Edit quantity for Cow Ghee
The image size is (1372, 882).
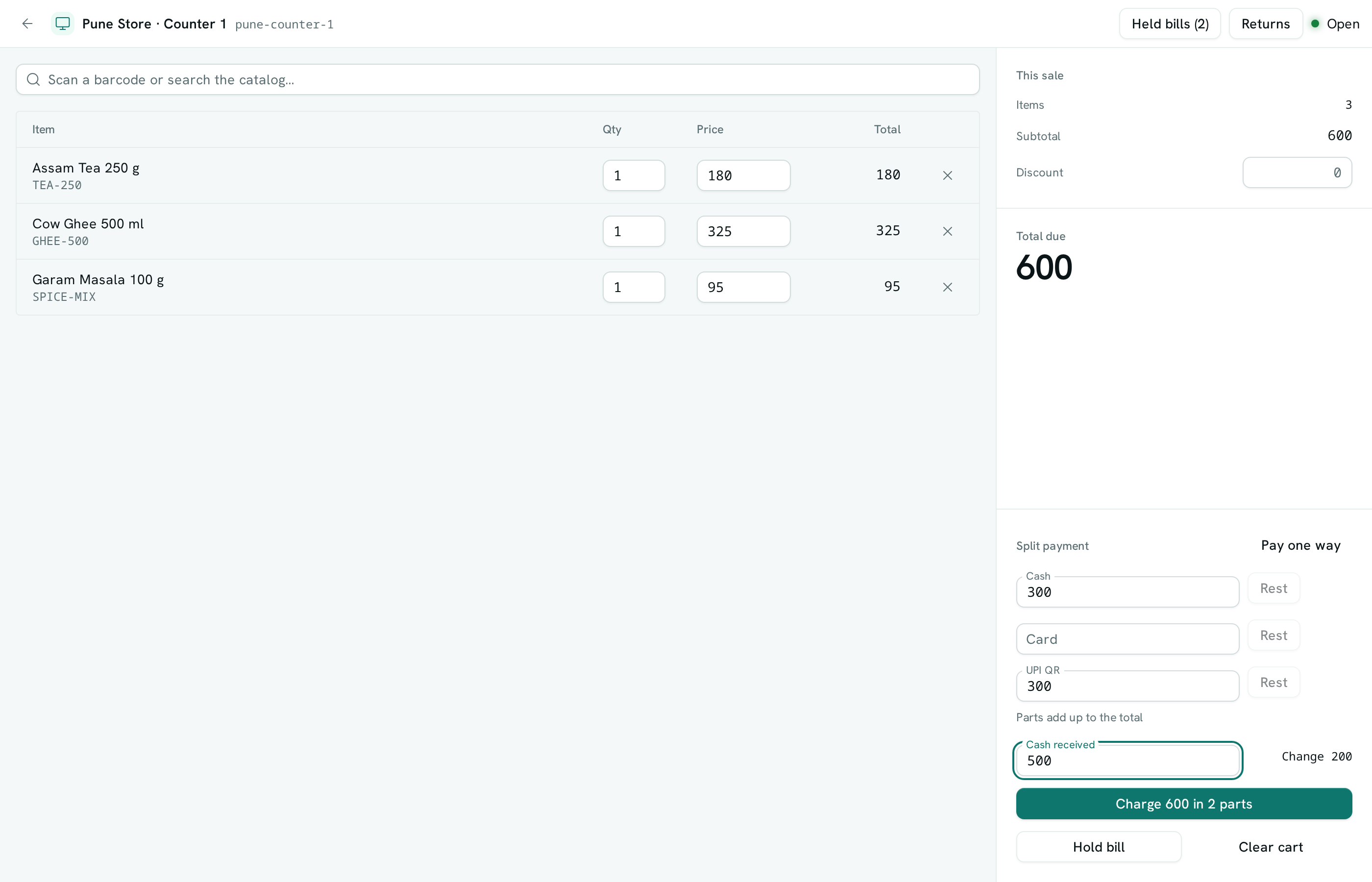[x=633, y=231]
